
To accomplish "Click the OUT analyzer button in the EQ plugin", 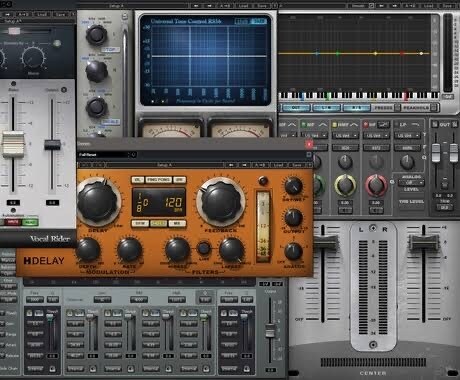I will pos(296,108).
